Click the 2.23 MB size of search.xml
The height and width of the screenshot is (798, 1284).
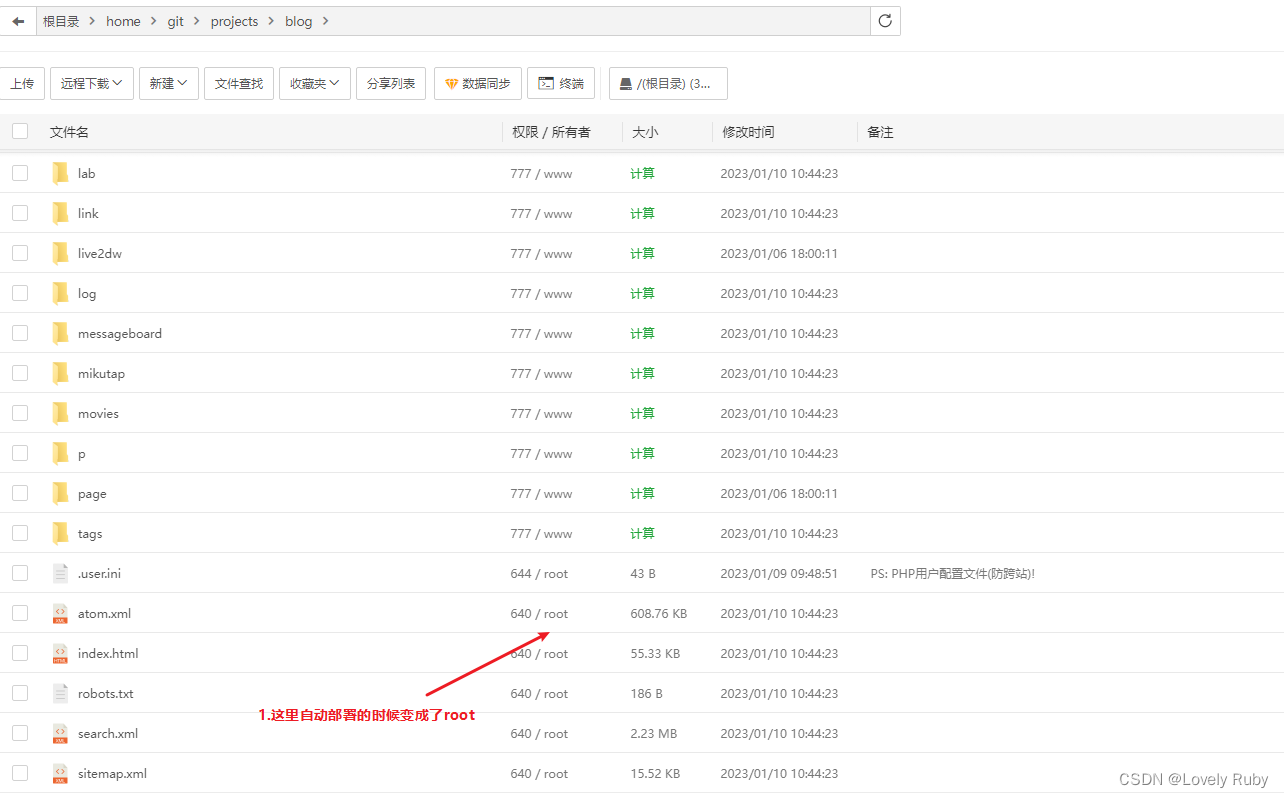click(653, 733)
